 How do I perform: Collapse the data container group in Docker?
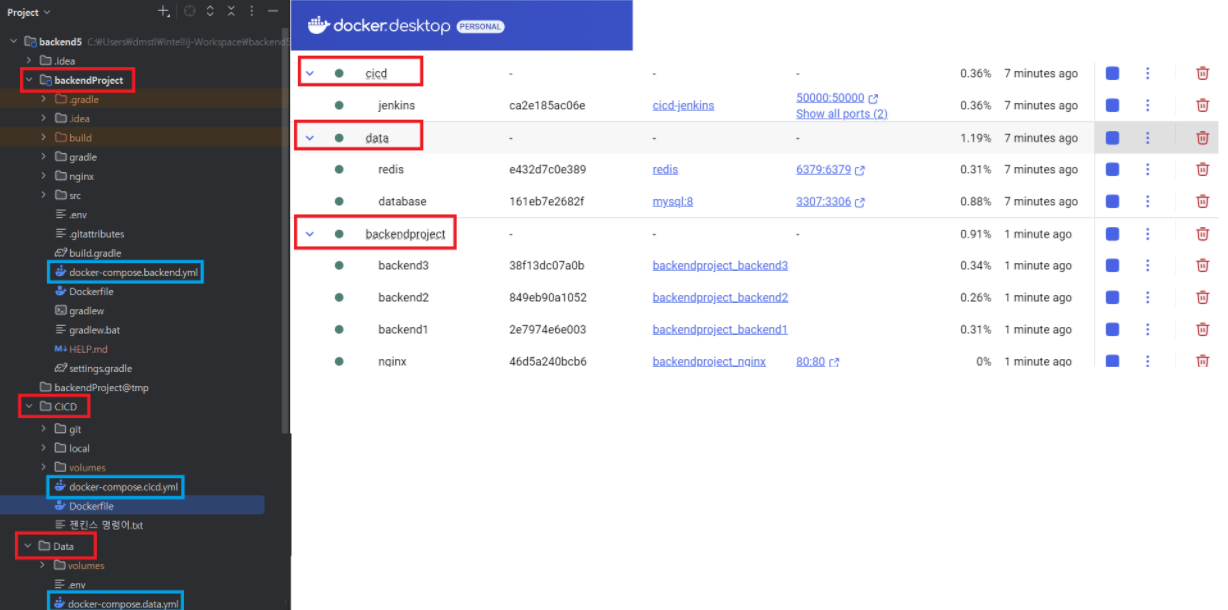(x=310, y=138)
